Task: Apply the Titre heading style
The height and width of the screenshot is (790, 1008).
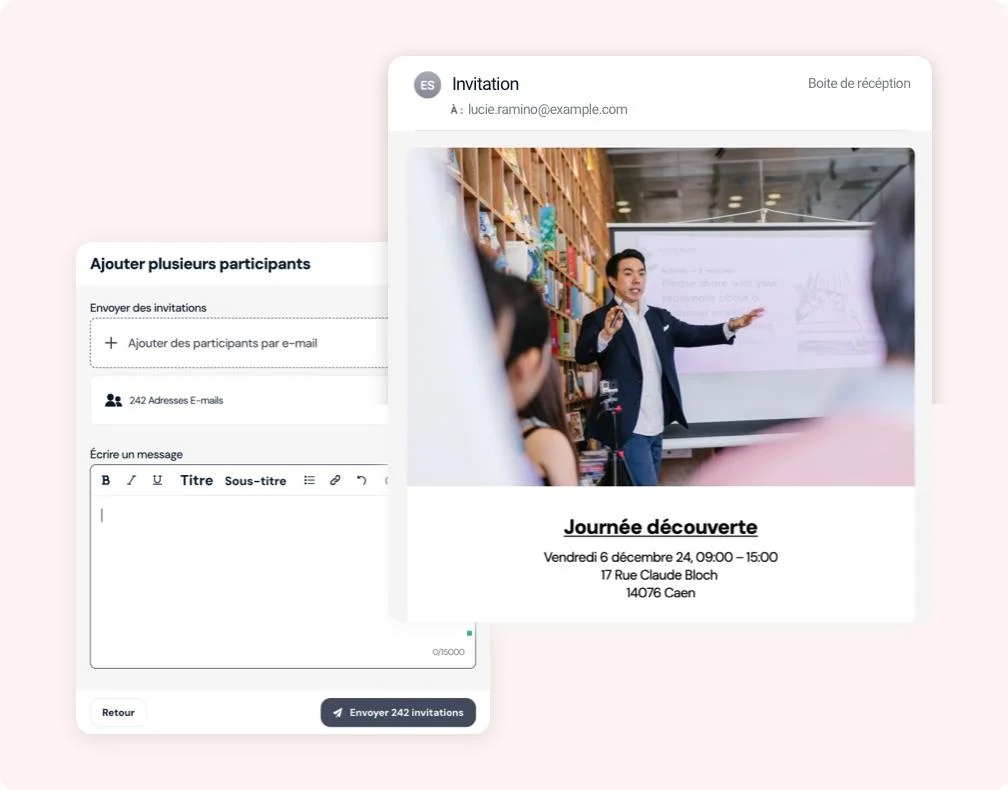Action: [x=196, y=481]
